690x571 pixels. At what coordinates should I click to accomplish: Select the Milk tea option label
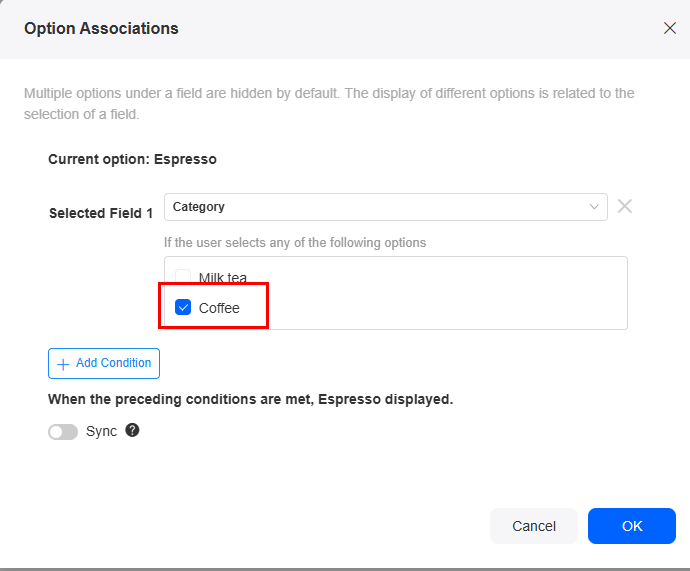coord(223,278)
